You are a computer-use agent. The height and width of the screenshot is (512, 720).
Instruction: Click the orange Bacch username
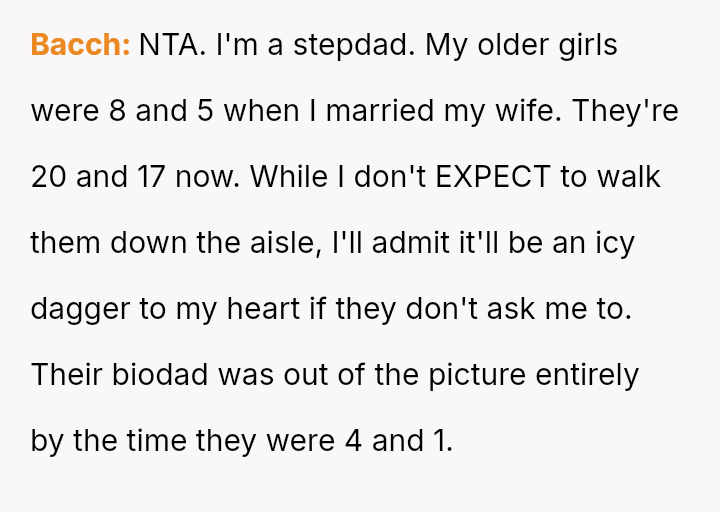coord(80,45)
